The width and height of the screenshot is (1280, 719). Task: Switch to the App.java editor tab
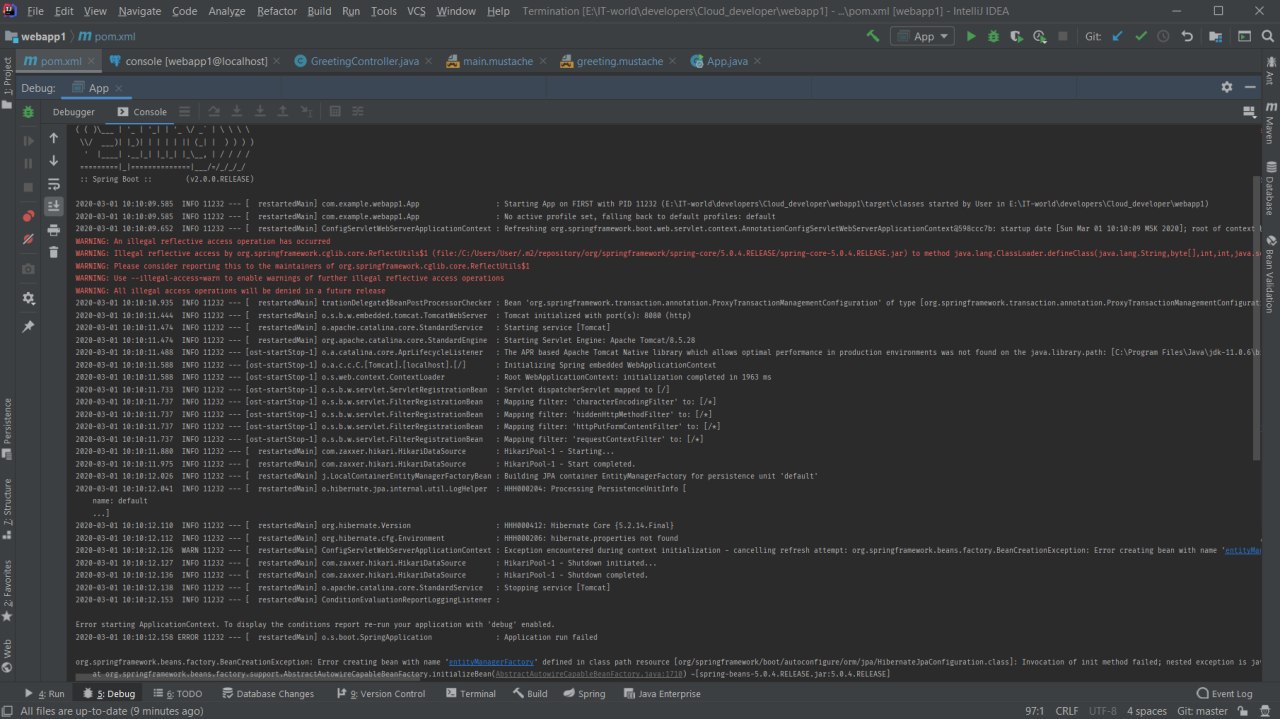pos(726,61)
